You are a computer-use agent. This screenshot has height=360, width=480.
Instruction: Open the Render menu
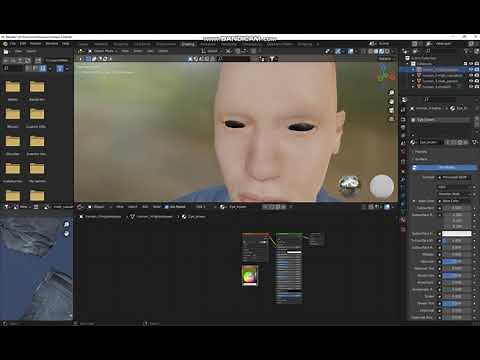35,44
